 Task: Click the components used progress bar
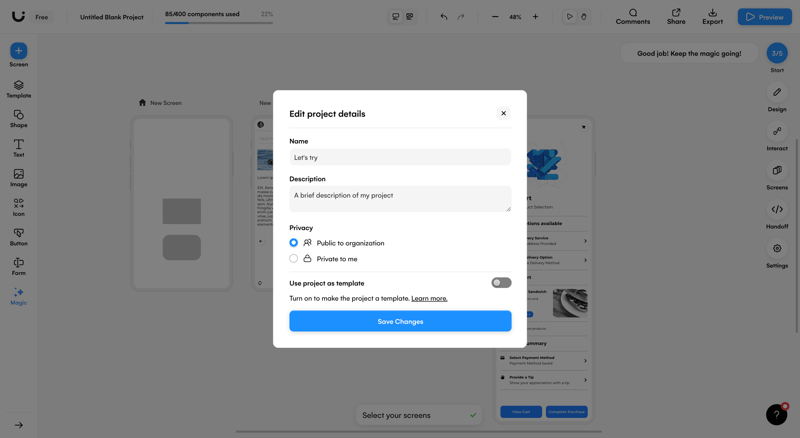click(218, 22)
